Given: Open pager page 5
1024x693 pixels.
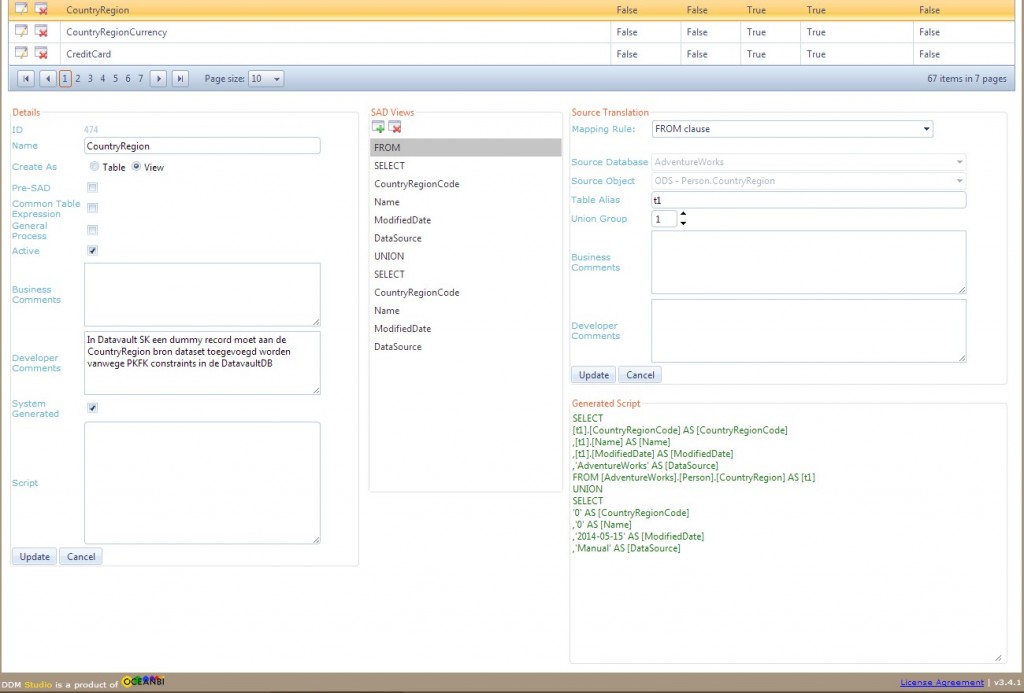Looking at the screenshot, I should [x=115, y=78].
